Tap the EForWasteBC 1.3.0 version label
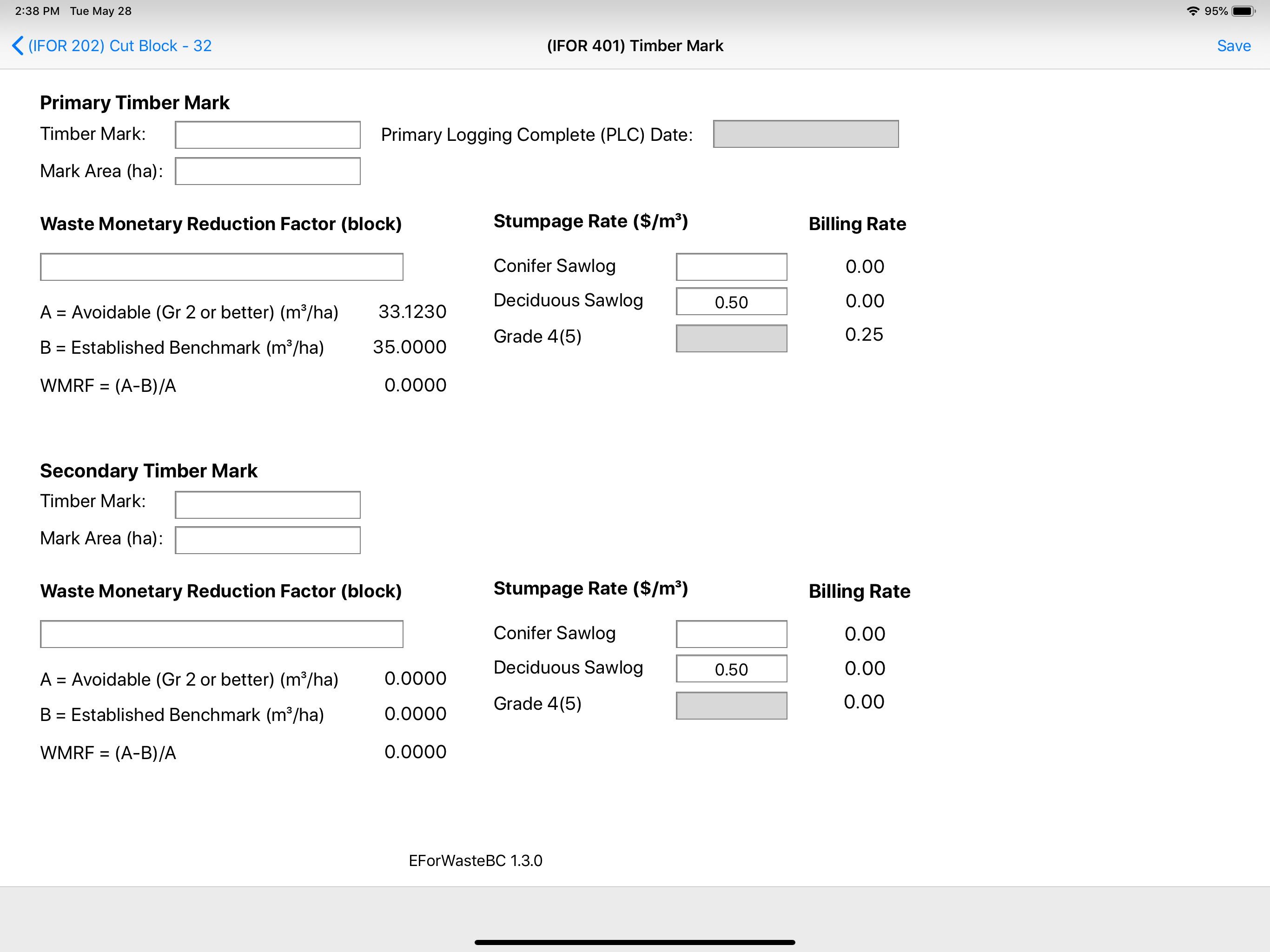 (x=476, y=861)
